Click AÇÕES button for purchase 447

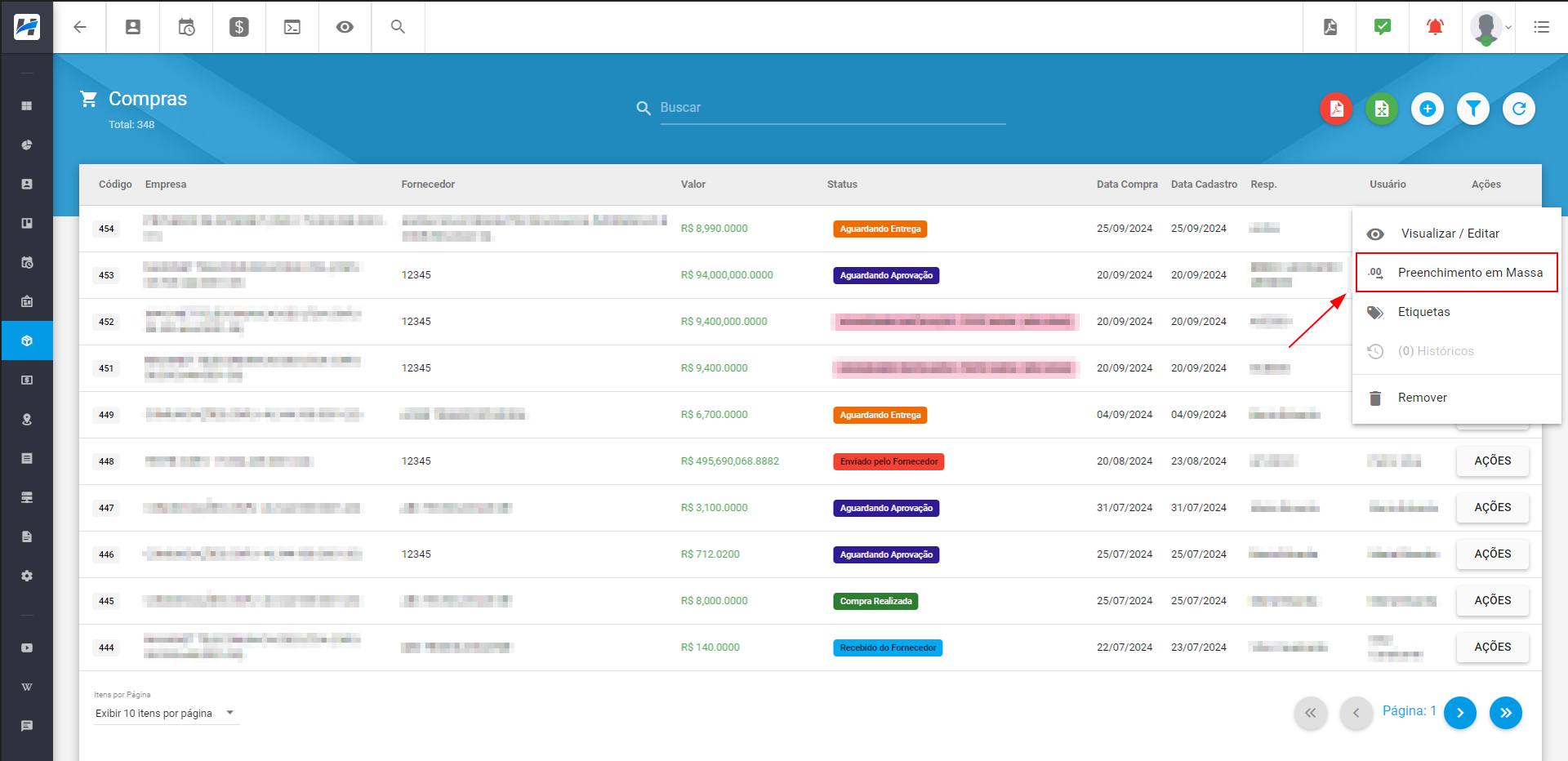coord(1493,508)
